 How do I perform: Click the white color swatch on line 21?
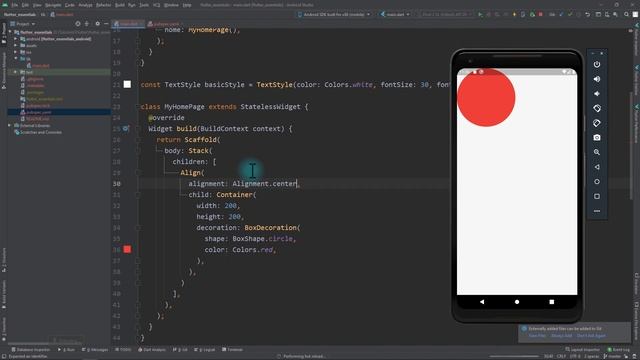click(127, 84)
